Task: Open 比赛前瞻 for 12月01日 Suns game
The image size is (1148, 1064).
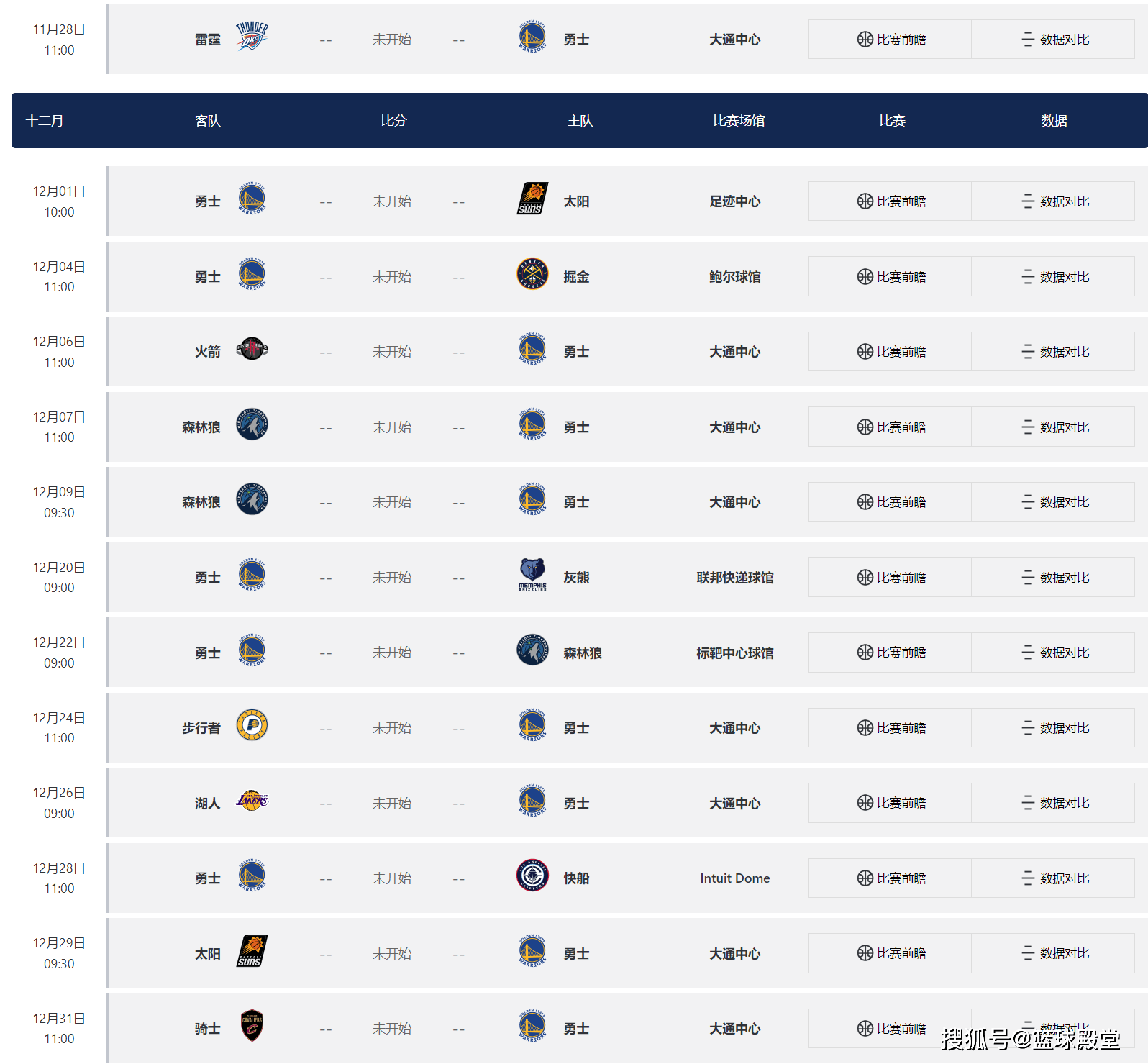Action: click(x=890, y=201)
